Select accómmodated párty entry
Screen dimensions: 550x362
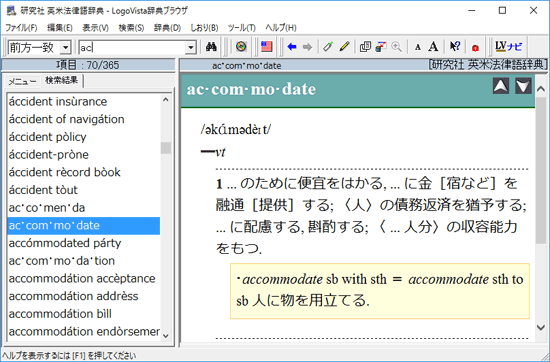(83, 243)
